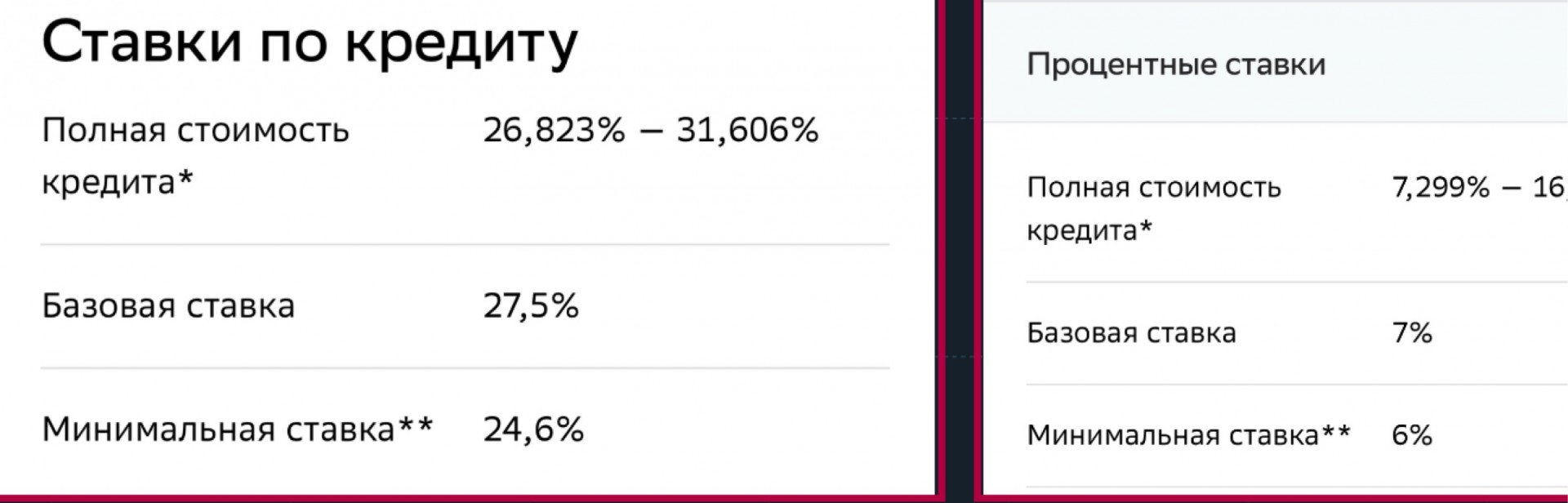This screenshot has height=503, width=1568.
Task: Click double asterisk after left "Минимальная ставка"
Action: 416,423
